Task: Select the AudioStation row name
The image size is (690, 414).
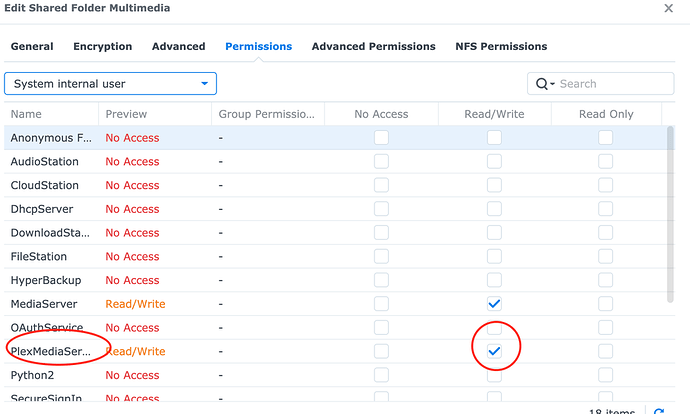Action: pos(44,162)
